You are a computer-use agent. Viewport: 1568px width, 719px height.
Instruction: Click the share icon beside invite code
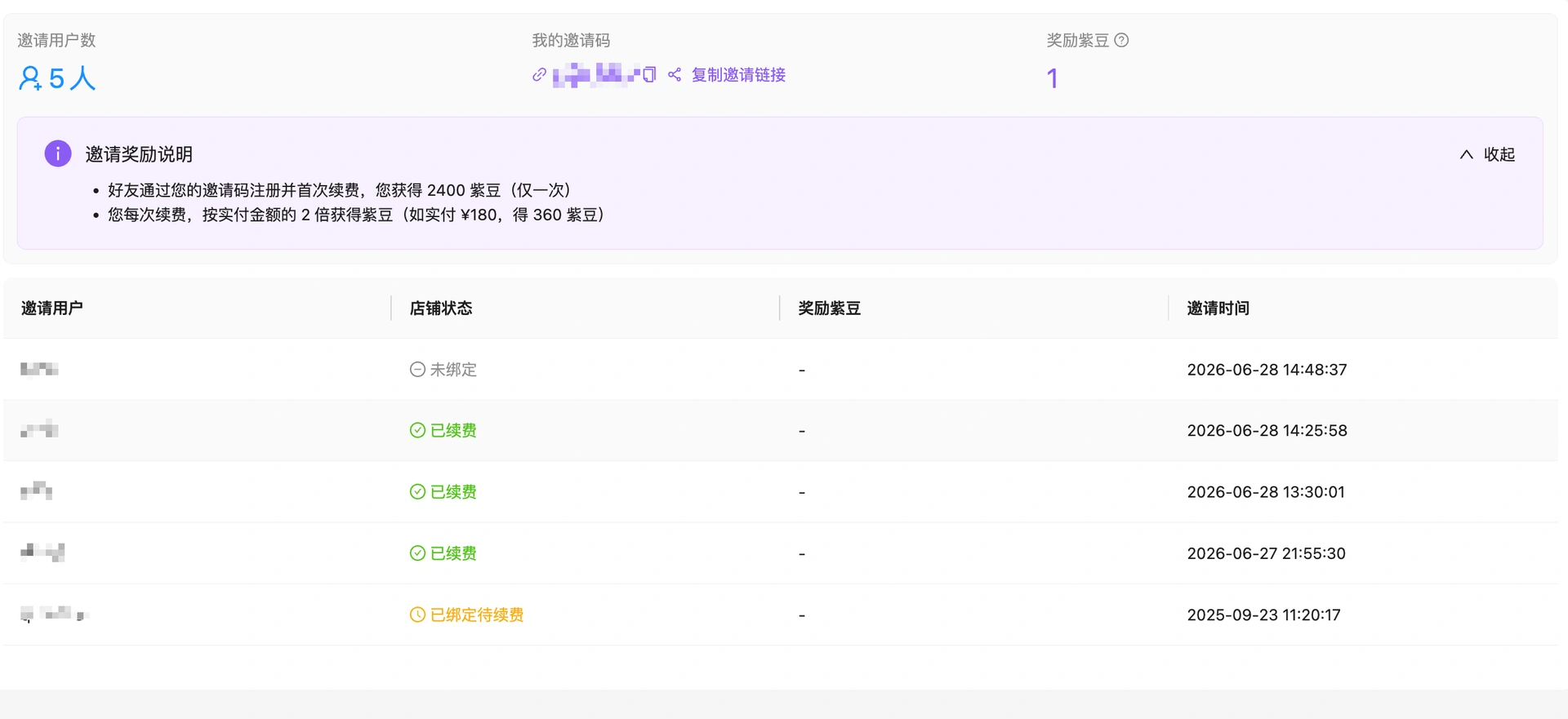675,75
